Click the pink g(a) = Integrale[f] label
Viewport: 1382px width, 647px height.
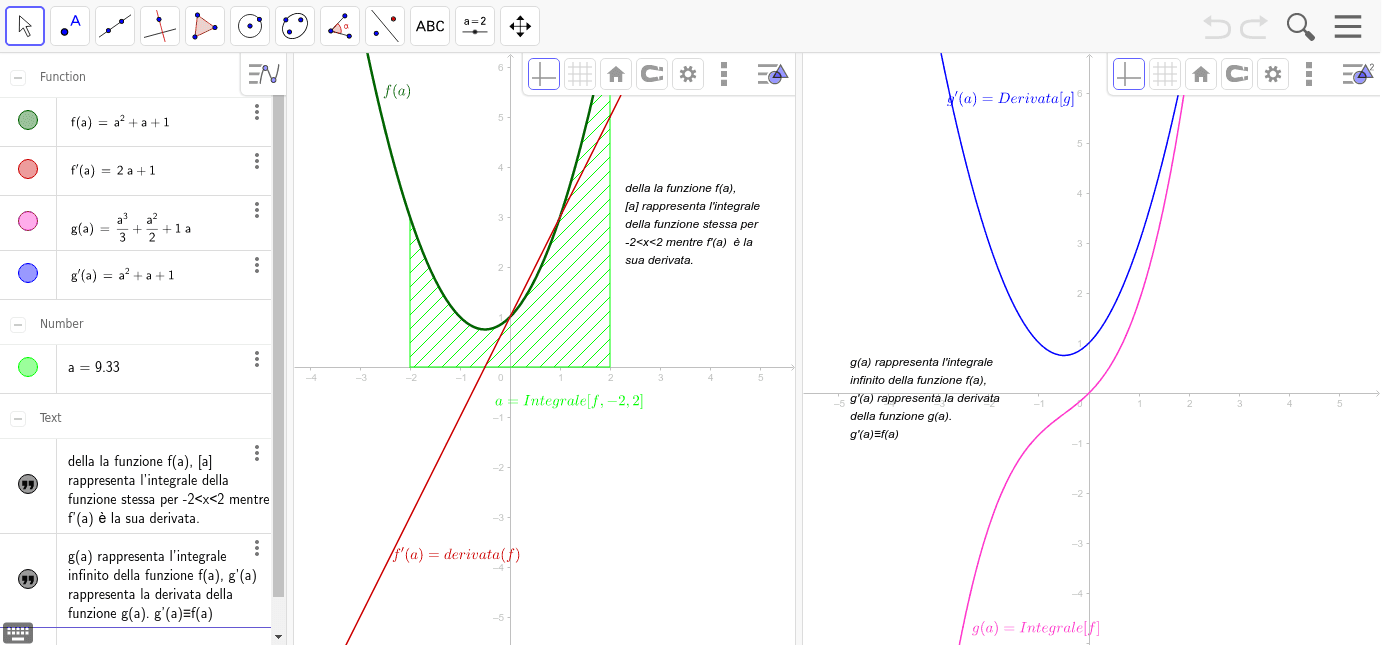1036,628
